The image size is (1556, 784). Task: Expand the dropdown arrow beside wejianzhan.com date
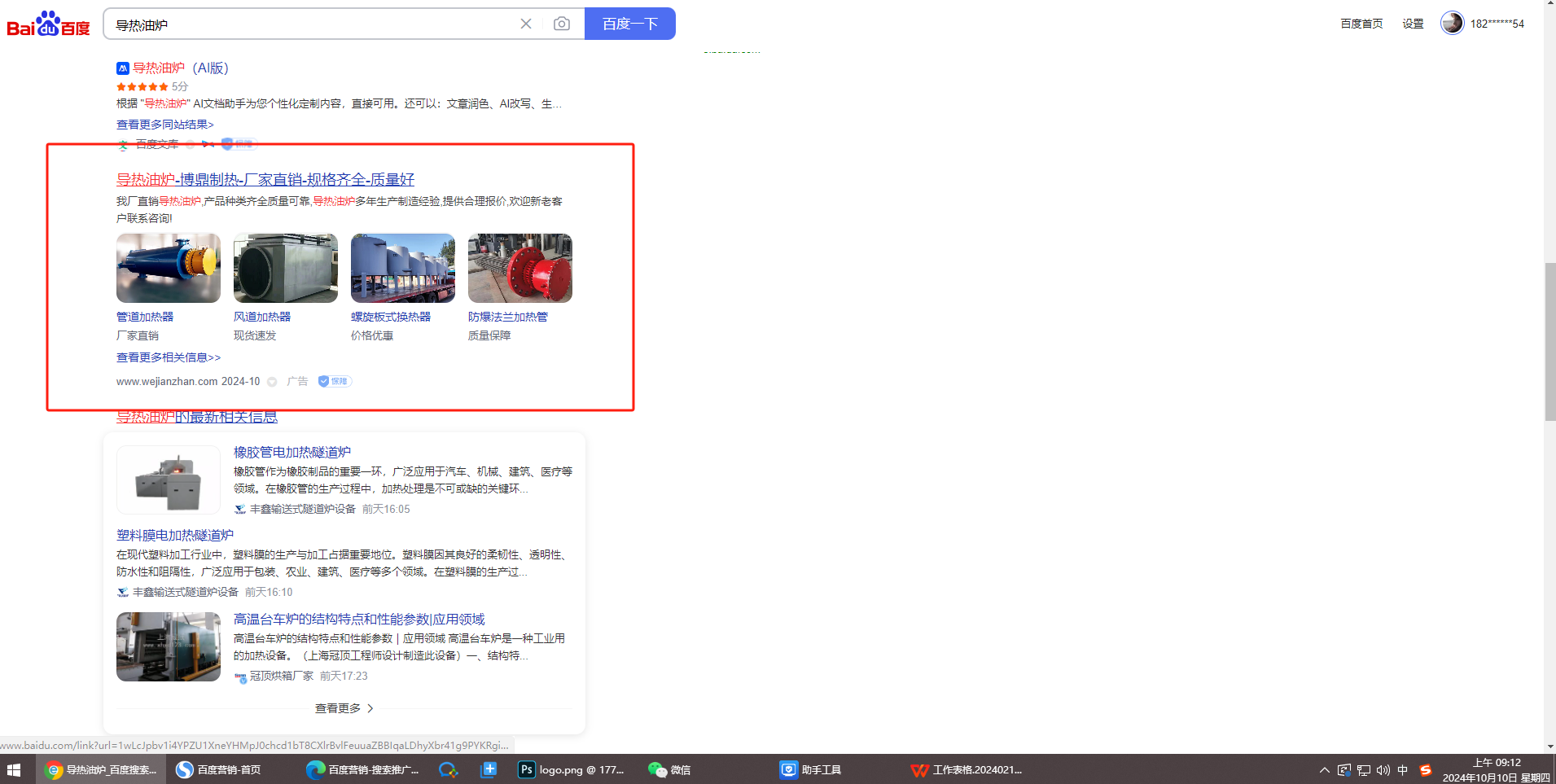(272, 382)
